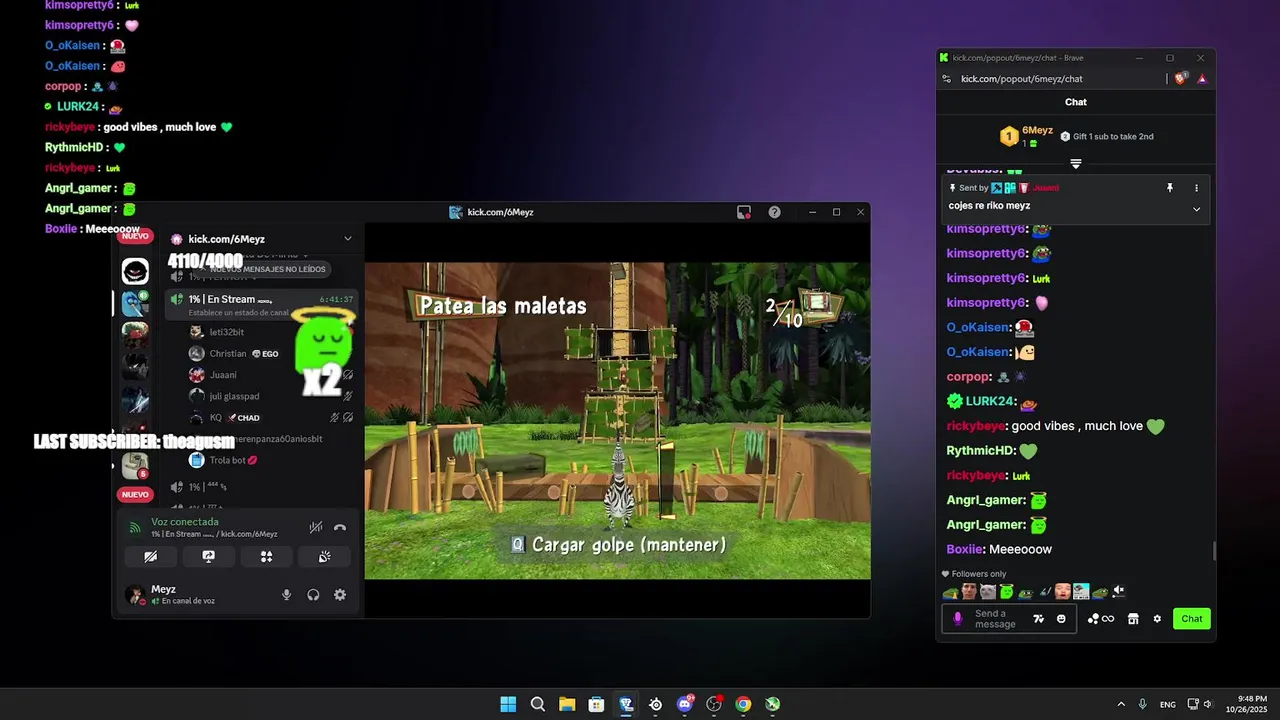Viewport: 1280px width, 720px height.
Task: Click 'Gift 1 sub to take 2nd'
Action: pos(1107,137)
